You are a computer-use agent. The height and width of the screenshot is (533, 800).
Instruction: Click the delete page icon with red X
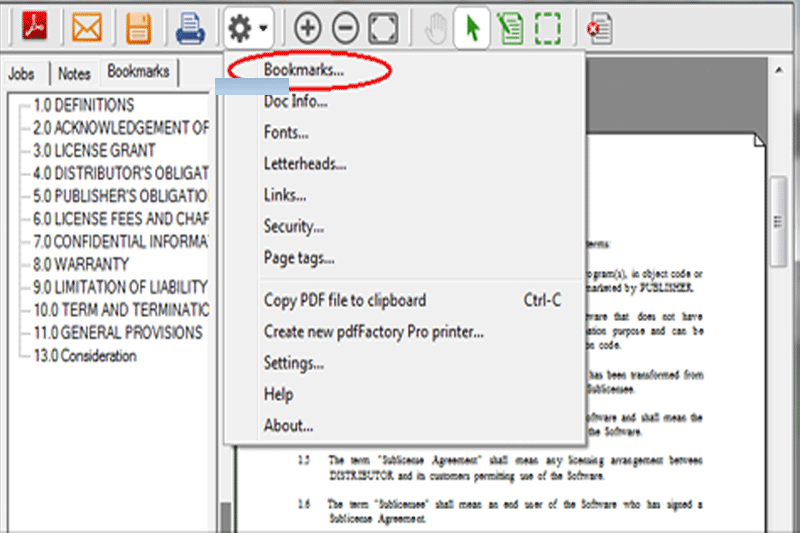[600, 28]
